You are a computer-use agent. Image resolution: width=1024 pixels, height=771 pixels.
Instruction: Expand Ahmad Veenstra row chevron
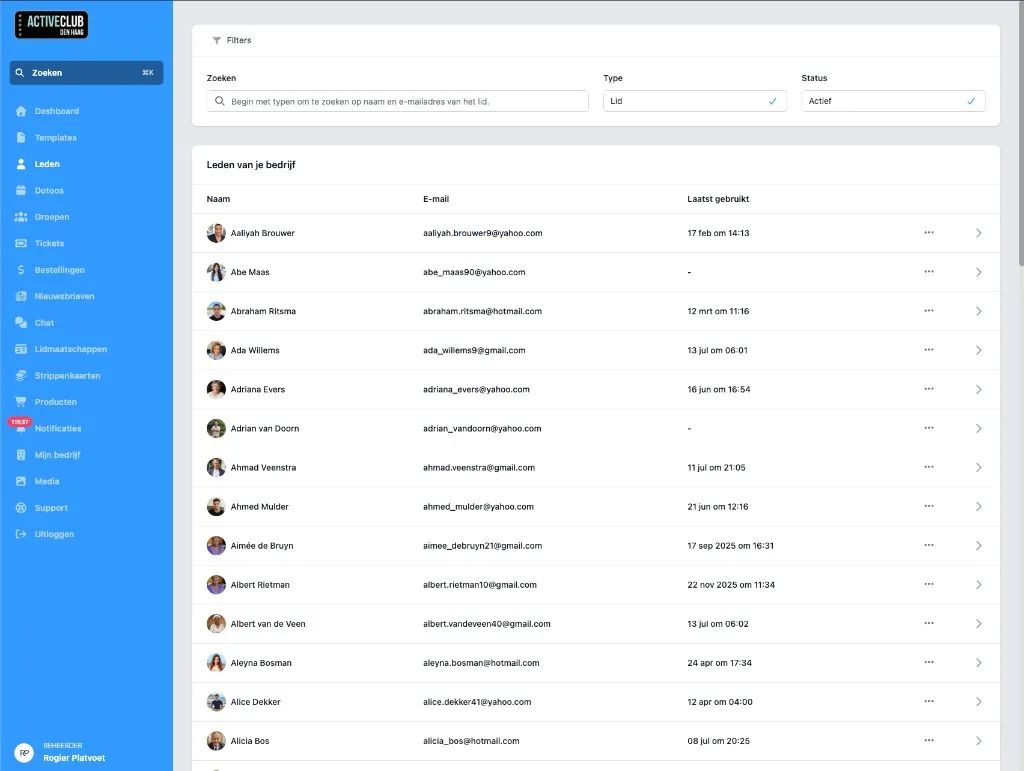click(x=978, y=467)
